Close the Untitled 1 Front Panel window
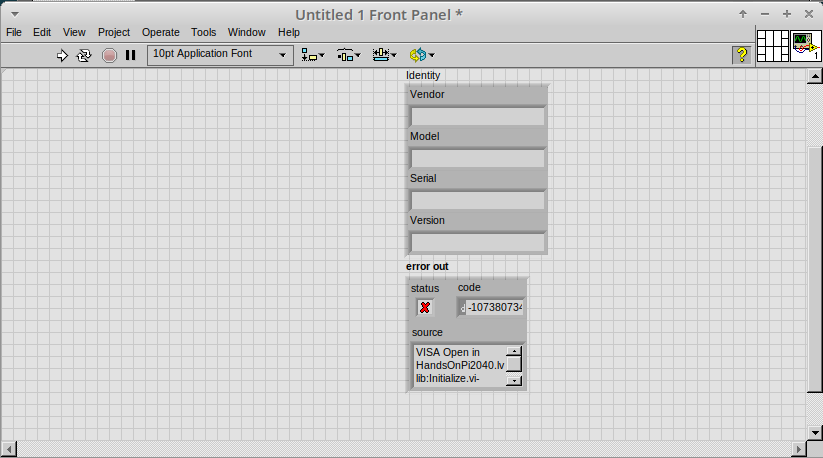Screen dimensions: 823x458 [x=809, y=14]
